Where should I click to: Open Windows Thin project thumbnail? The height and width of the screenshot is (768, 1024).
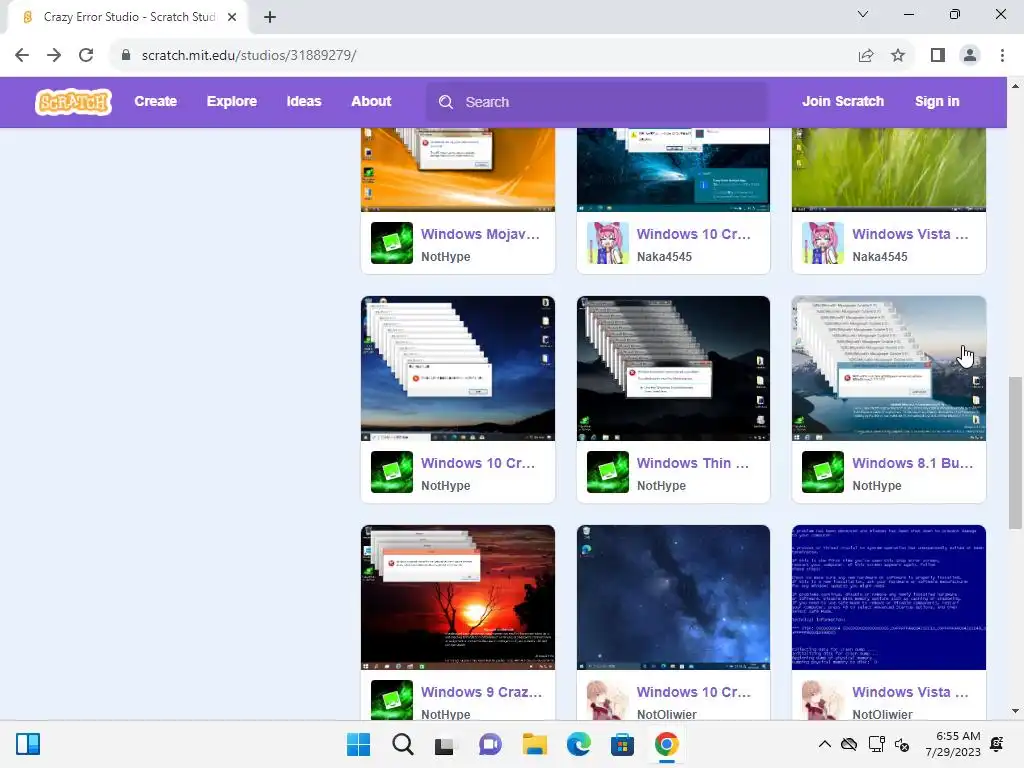coord(673,368)
